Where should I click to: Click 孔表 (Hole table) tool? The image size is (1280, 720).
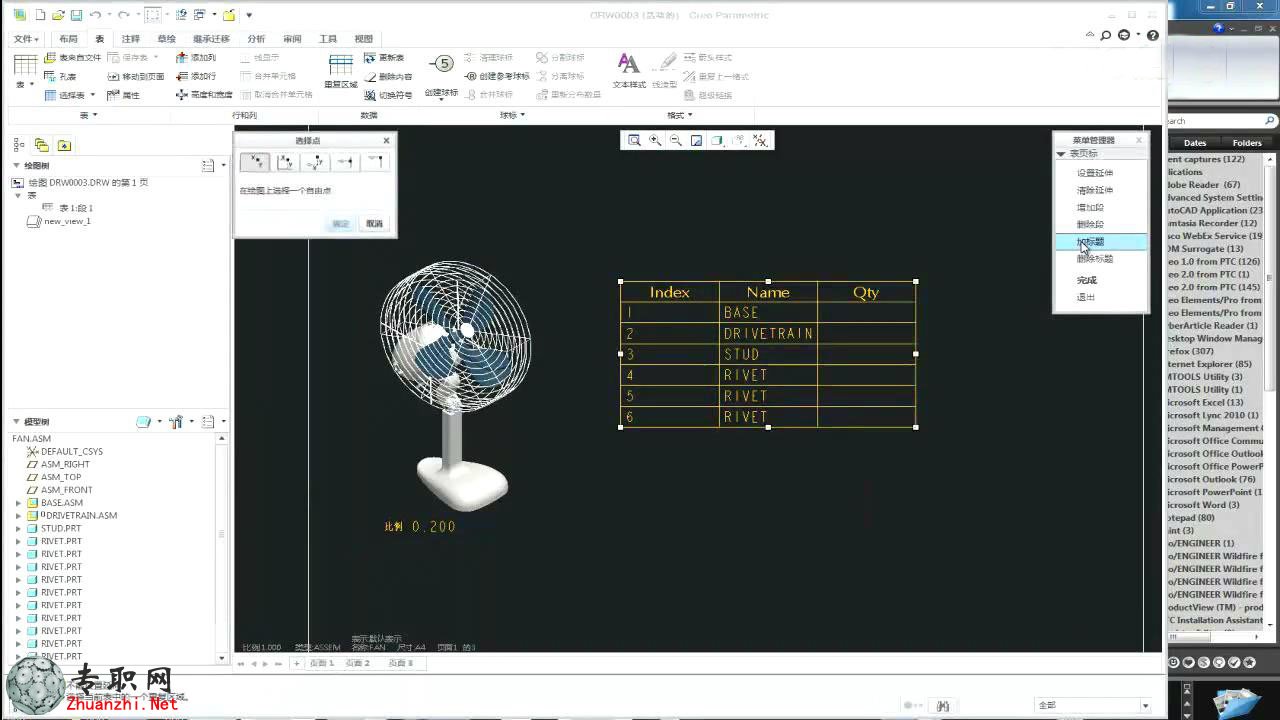(x=61, y=76)
